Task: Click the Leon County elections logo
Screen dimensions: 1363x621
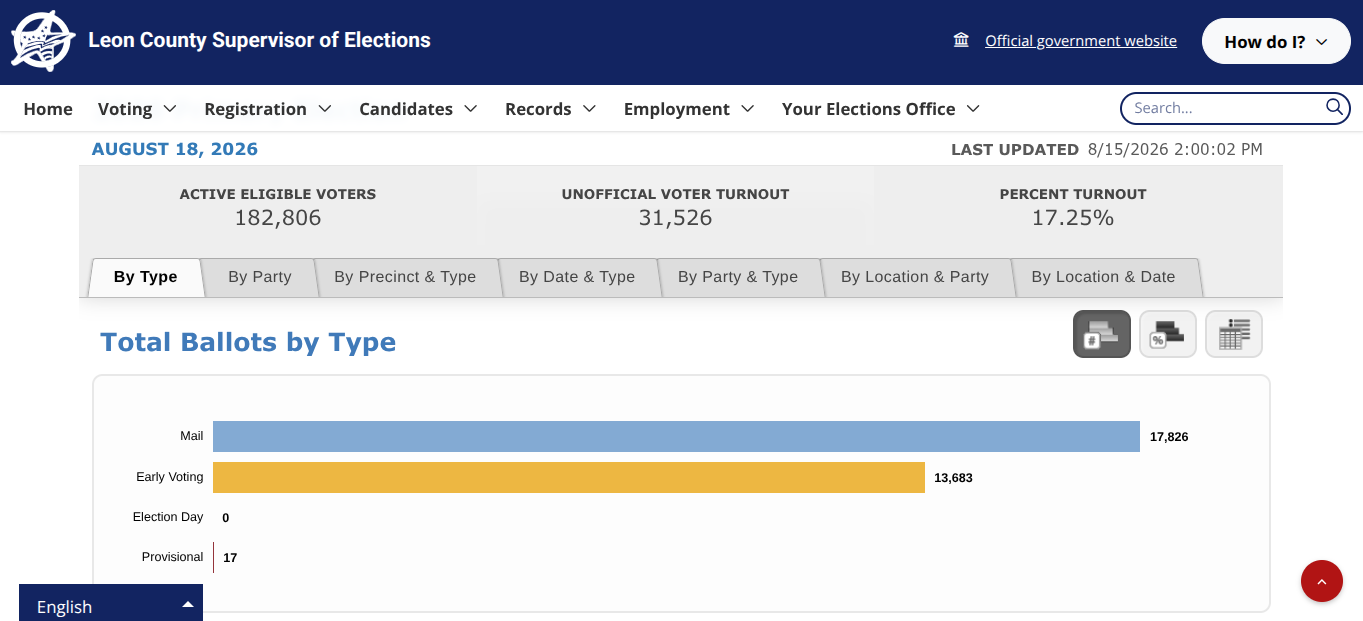Action: [x=42, y=41]
